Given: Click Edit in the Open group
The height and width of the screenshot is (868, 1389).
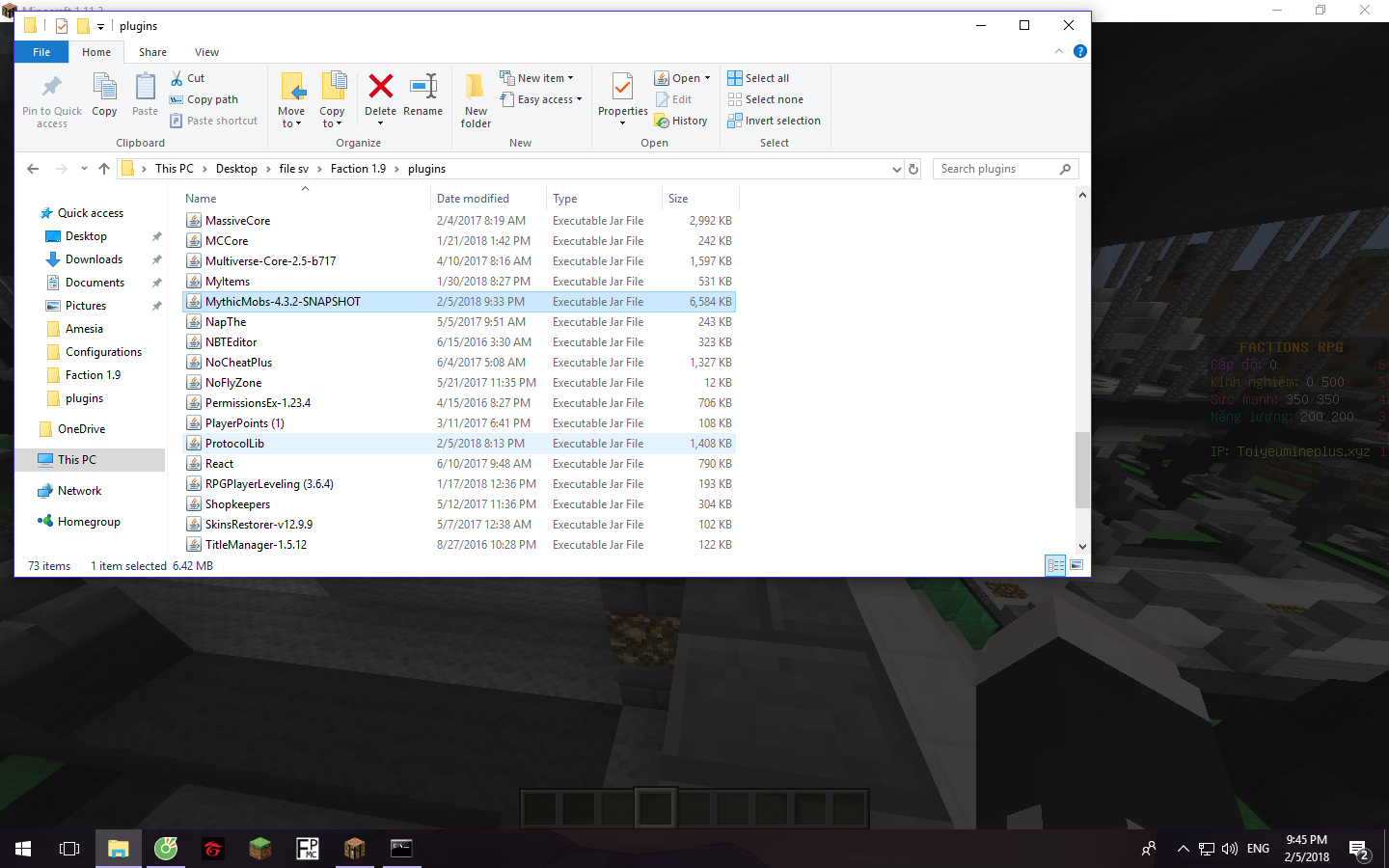Looking at the screenshot, I should (x=673, y=99).
